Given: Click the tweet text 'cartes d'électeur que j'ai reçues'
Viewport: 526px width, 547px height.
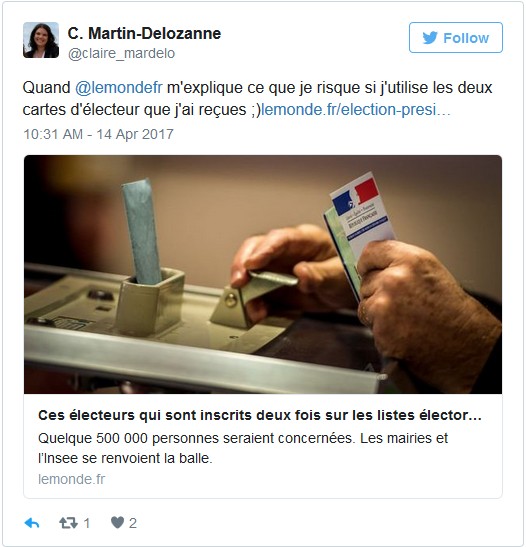Looking at the screenshot, I should click(135, 110).
